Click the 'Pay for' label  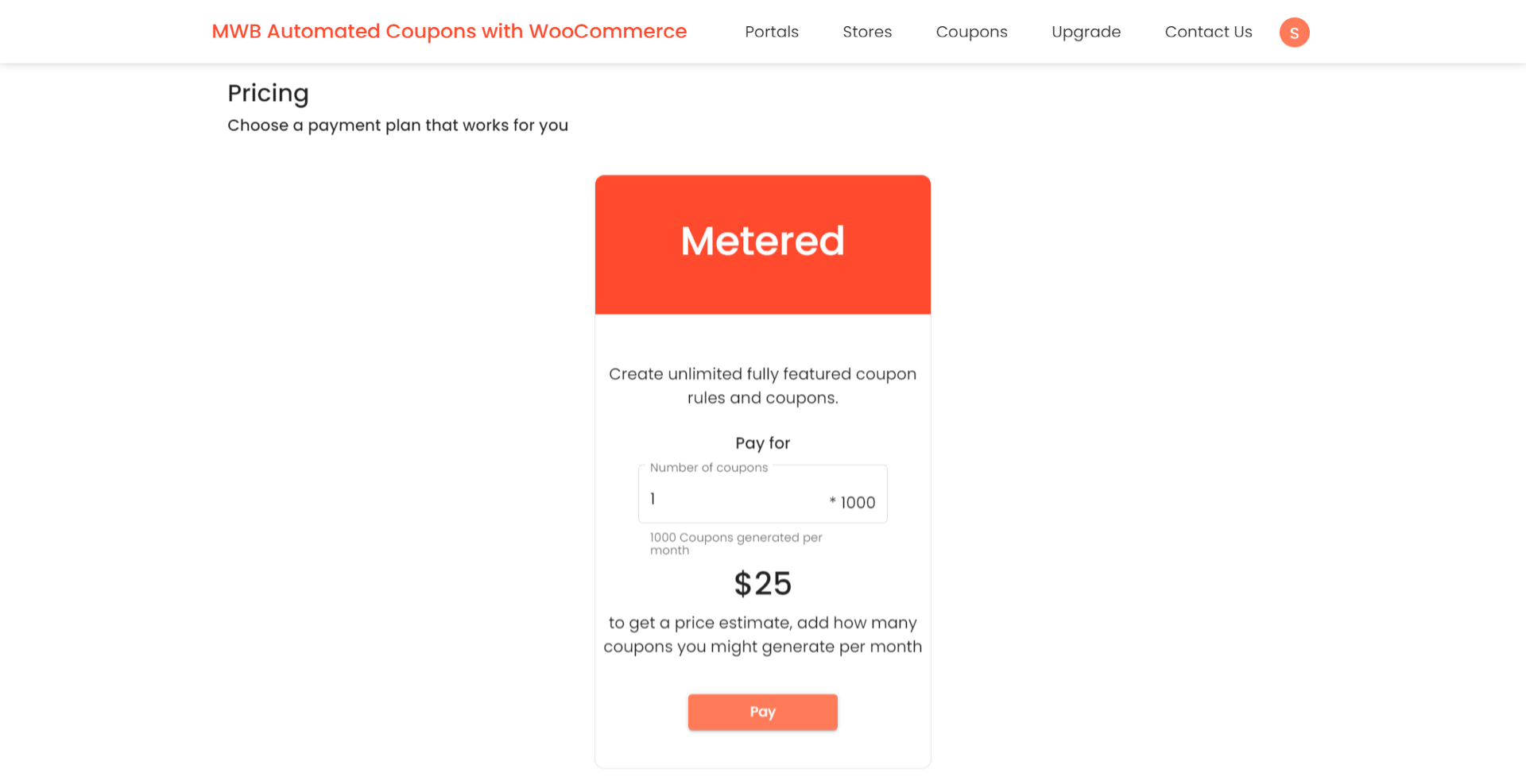click(762, 443)
